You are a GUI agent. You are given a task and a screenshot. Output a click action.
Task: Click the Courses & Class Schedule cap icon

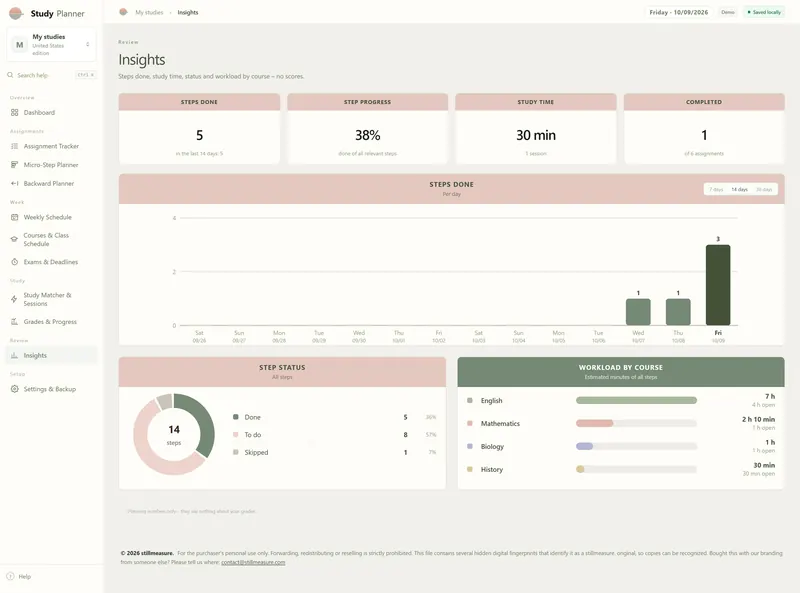[x=14, y=239]
